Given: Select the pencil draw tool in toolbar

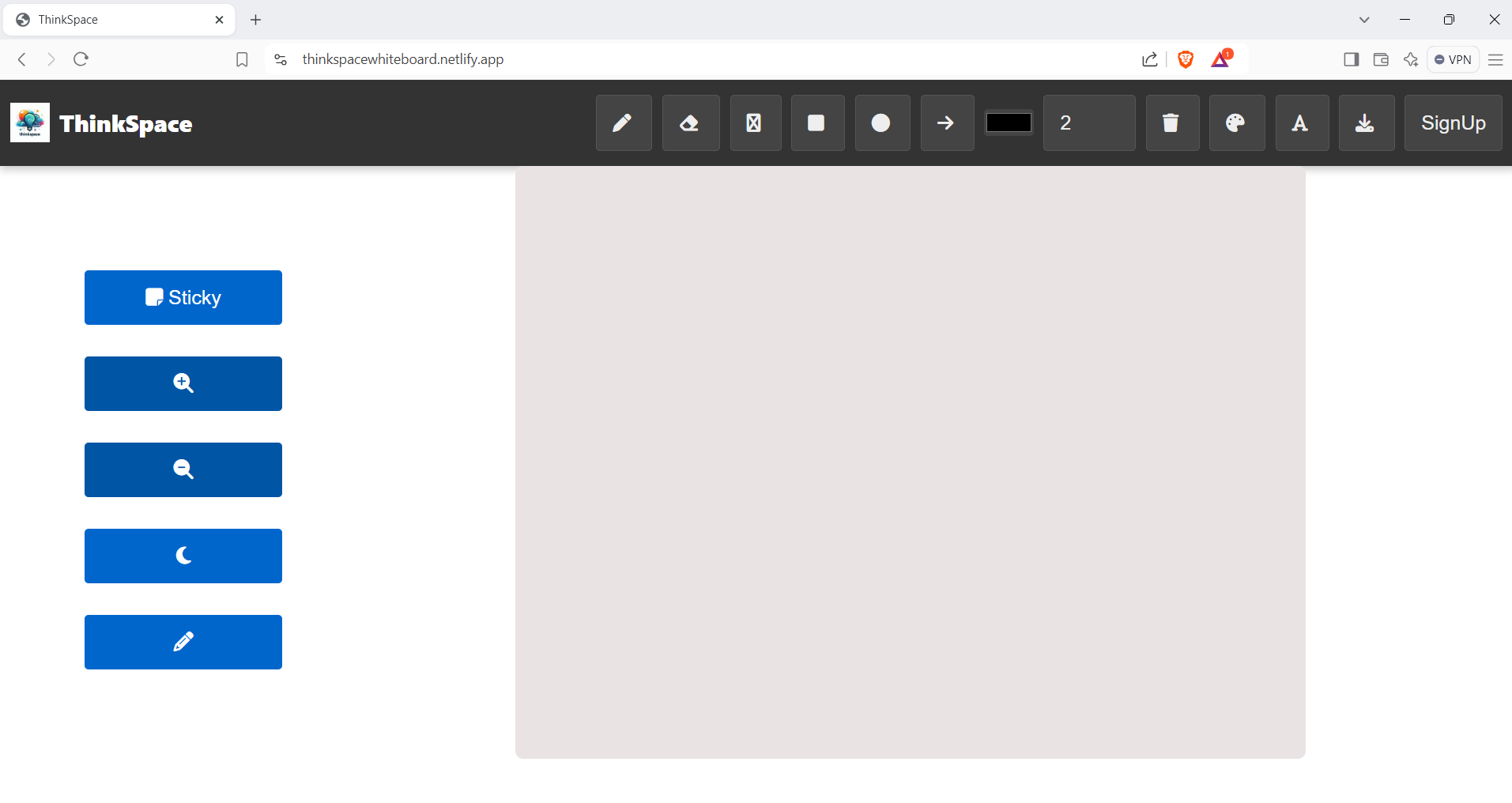Looking at the screenshot, I should pyautogui.click(x=623, y=123).
